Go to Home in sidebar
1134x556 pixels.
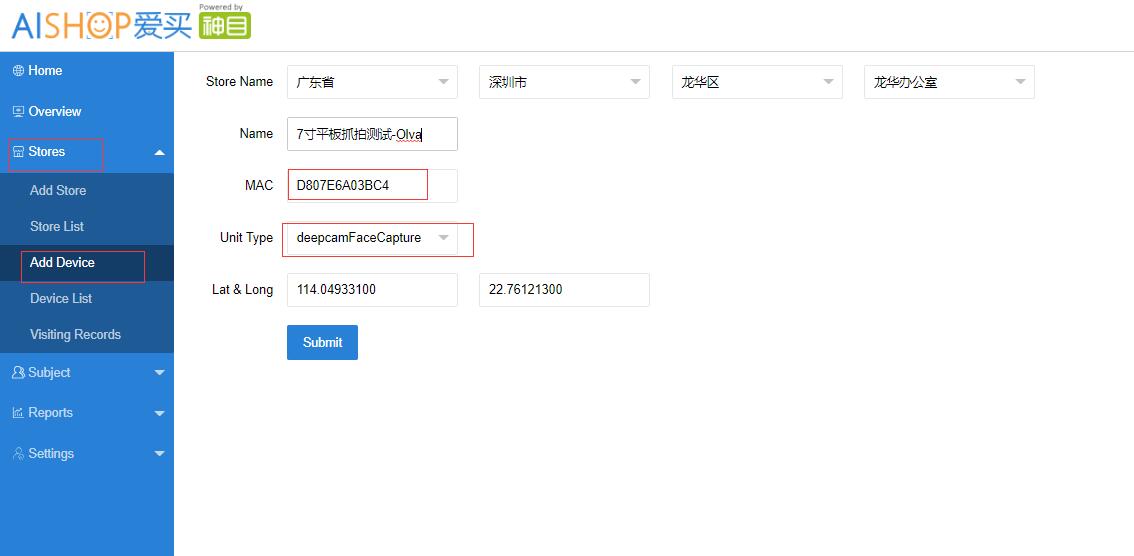point(87,71)
